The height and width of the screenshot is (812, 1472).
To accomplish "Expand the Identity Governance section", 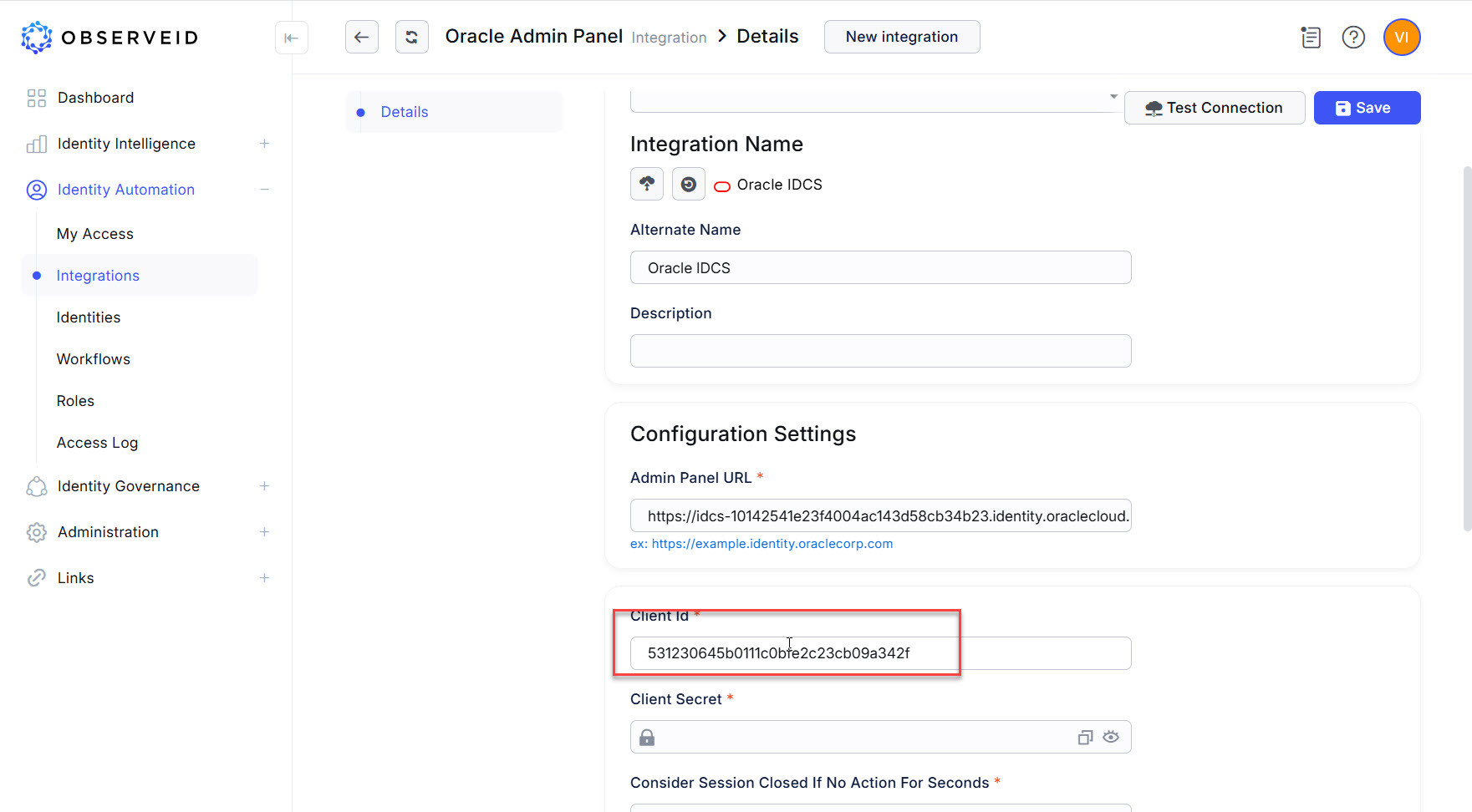I will 264,486.
